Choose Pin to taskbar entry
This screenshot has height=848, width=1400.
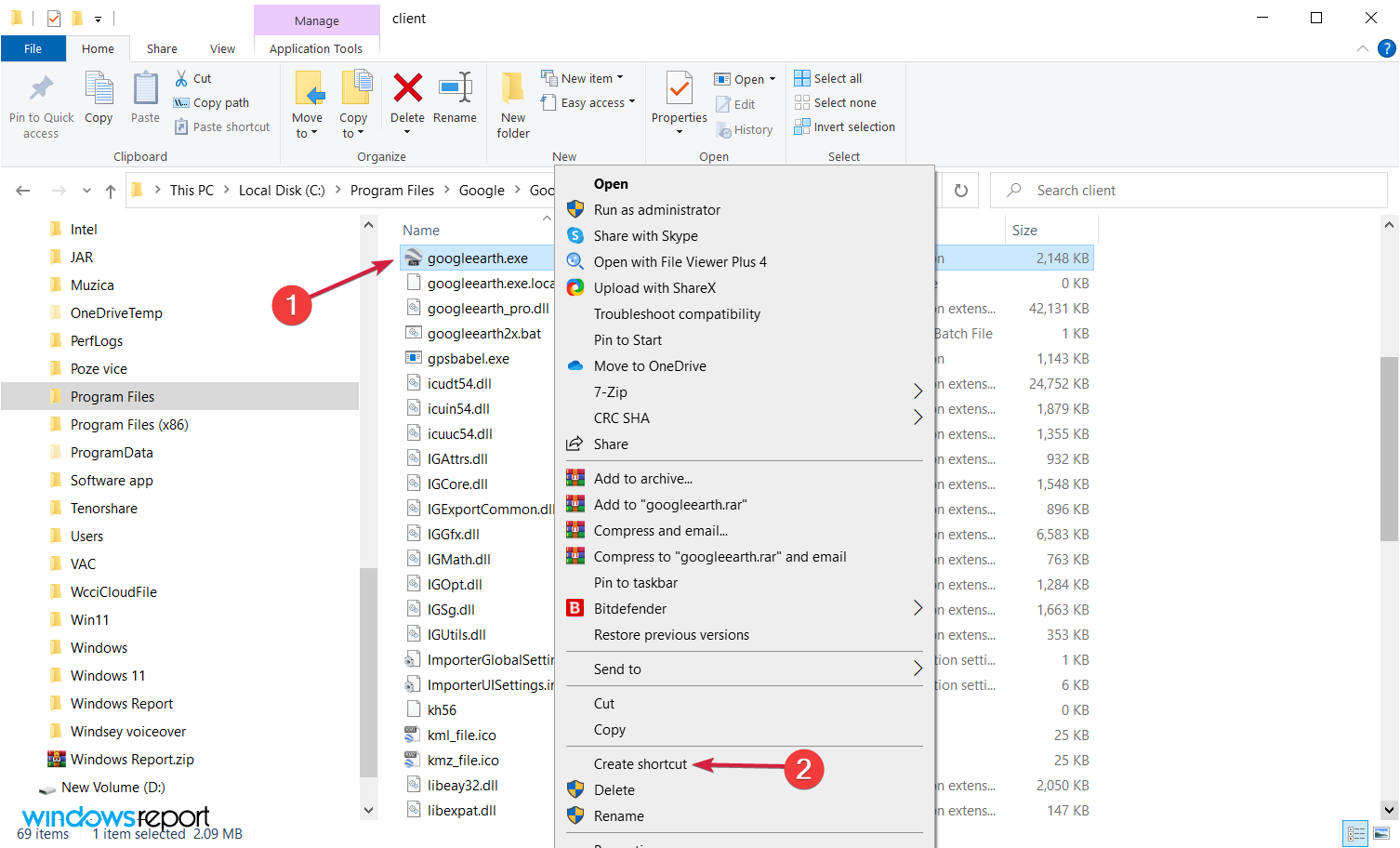[x=636, y=583]
